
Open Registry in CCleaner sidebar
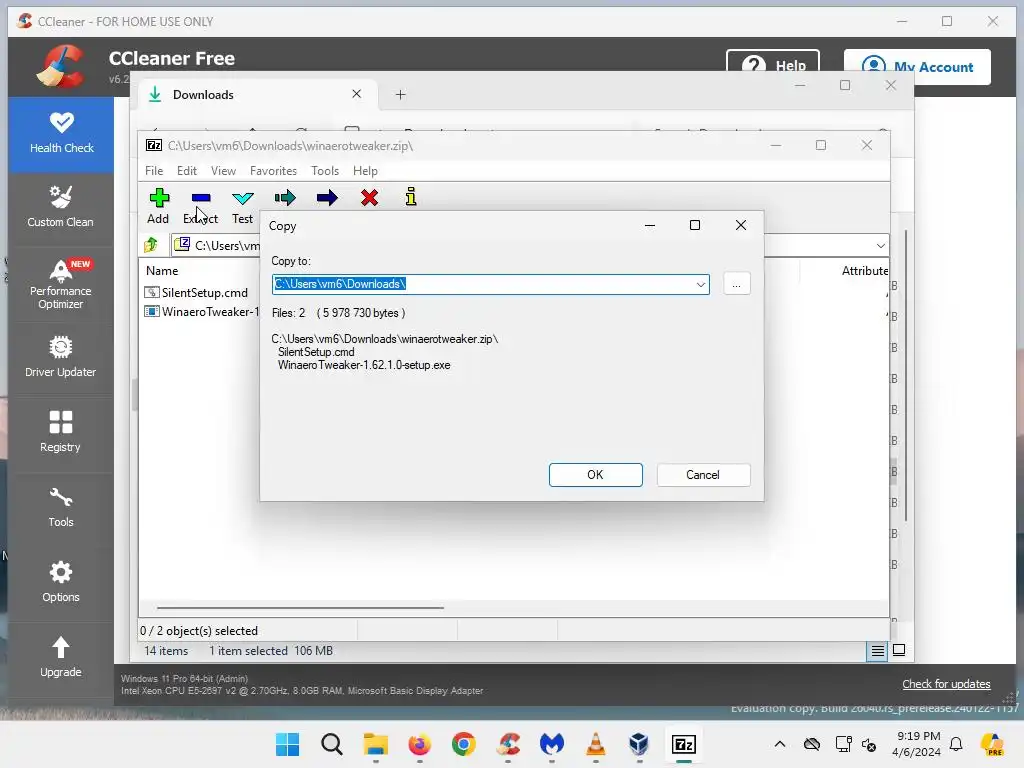click(x=61, y=432)
